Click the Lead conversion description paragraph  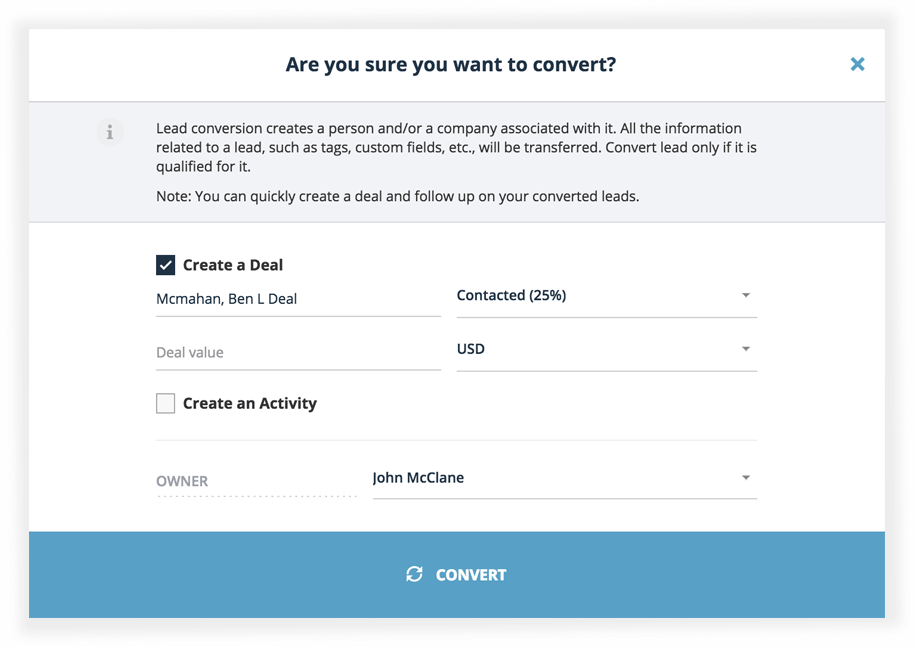click(449, 148)
